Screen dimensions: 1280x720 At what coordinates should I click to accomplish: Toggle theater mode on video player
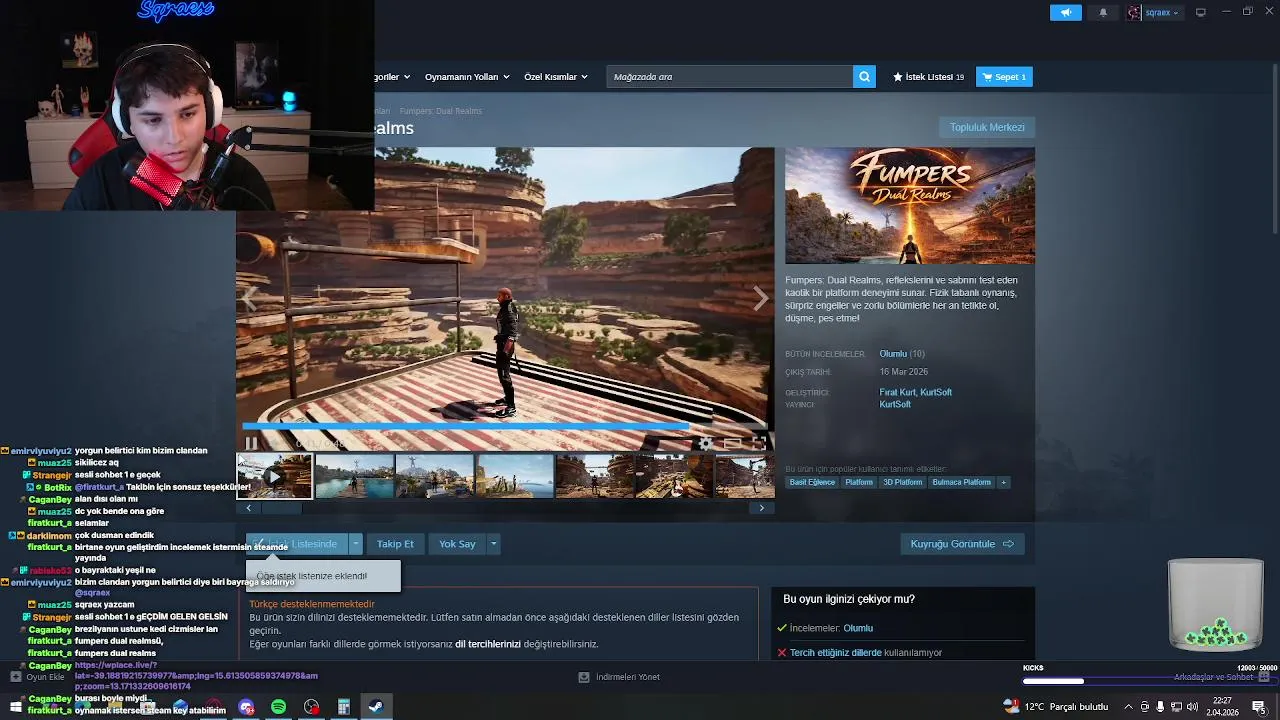(x=732, y=443)
